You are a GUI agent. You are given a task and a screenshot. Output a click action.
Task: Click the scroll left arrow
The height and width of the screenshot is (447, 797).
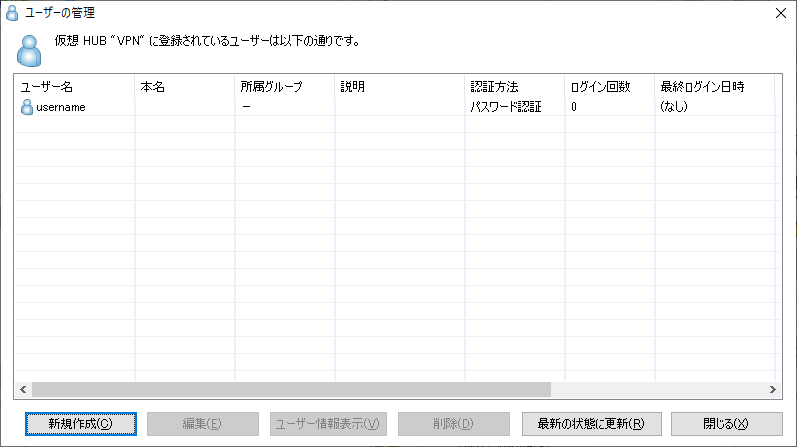[x=23, y=390]
